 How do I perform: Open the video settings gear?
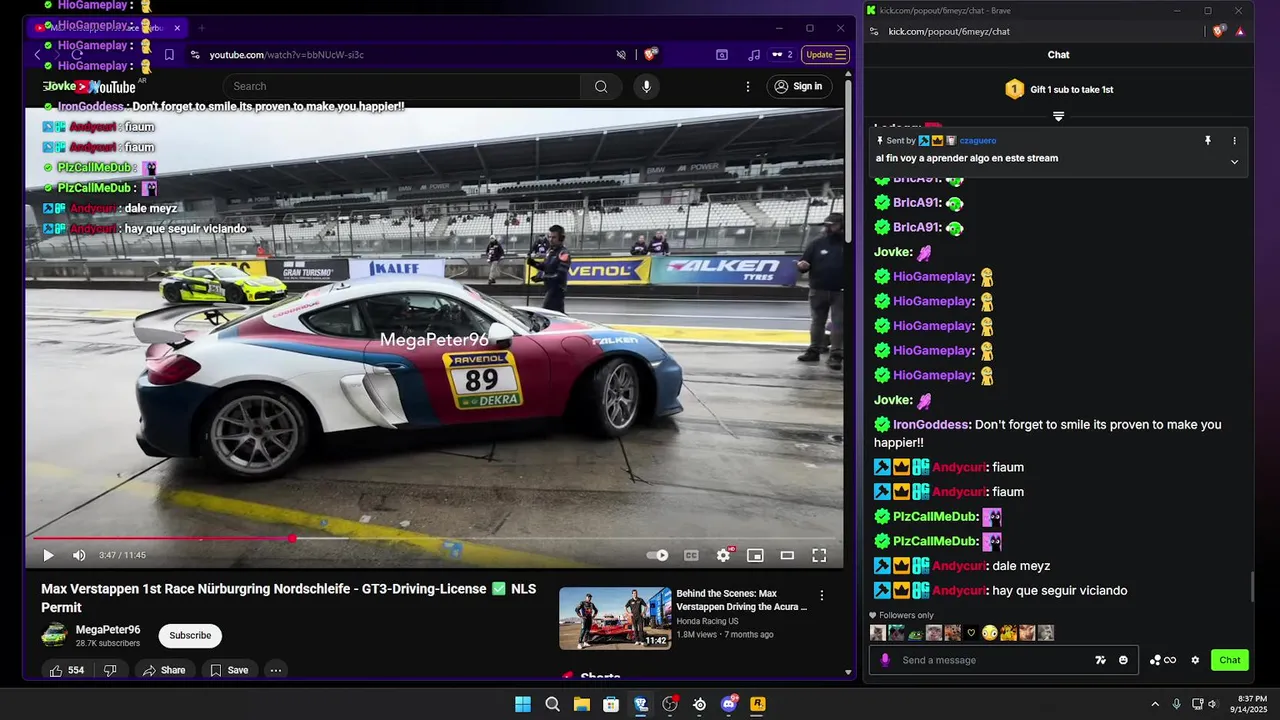(x=723, y=555)
